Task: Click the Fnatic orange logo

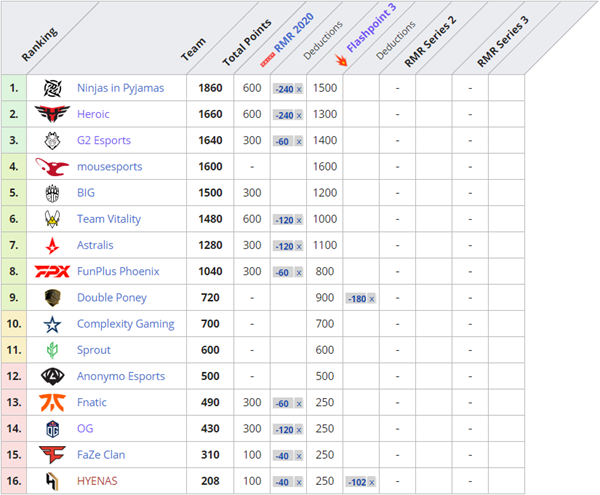Action: click(51, 402)
